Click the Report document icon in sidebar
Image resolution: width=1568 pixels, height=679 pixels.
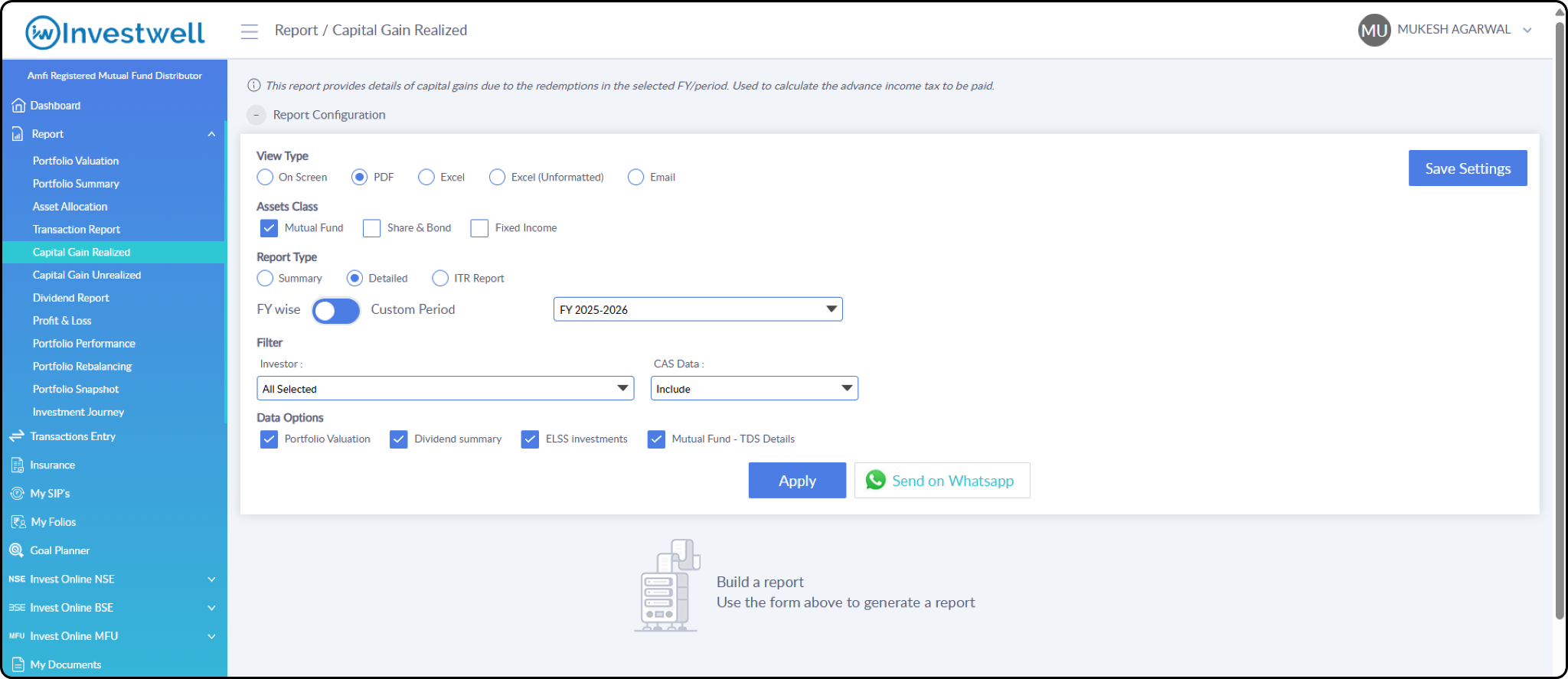pyautogui.click(x=18, y=134)
